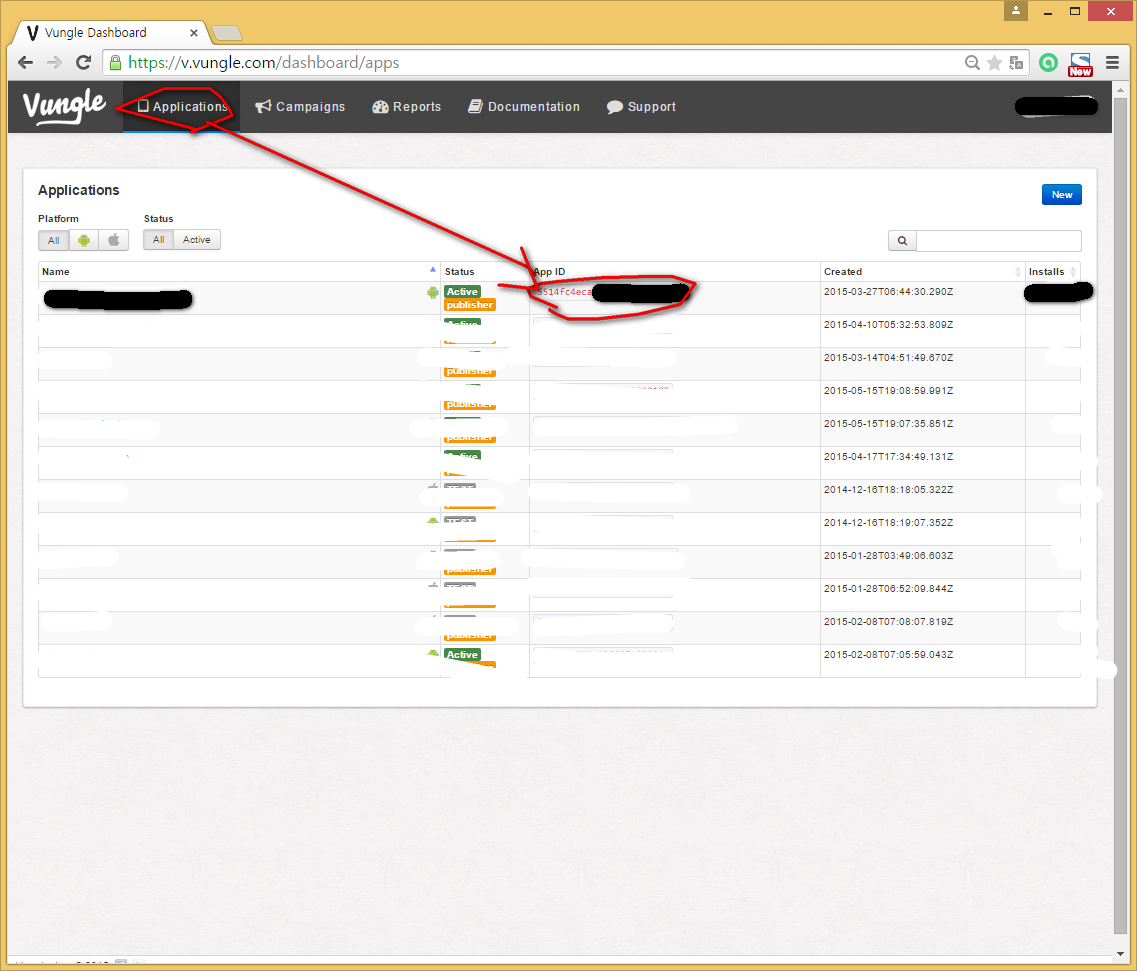
Task: Set status filter to Active
Action: click(197, 239)
